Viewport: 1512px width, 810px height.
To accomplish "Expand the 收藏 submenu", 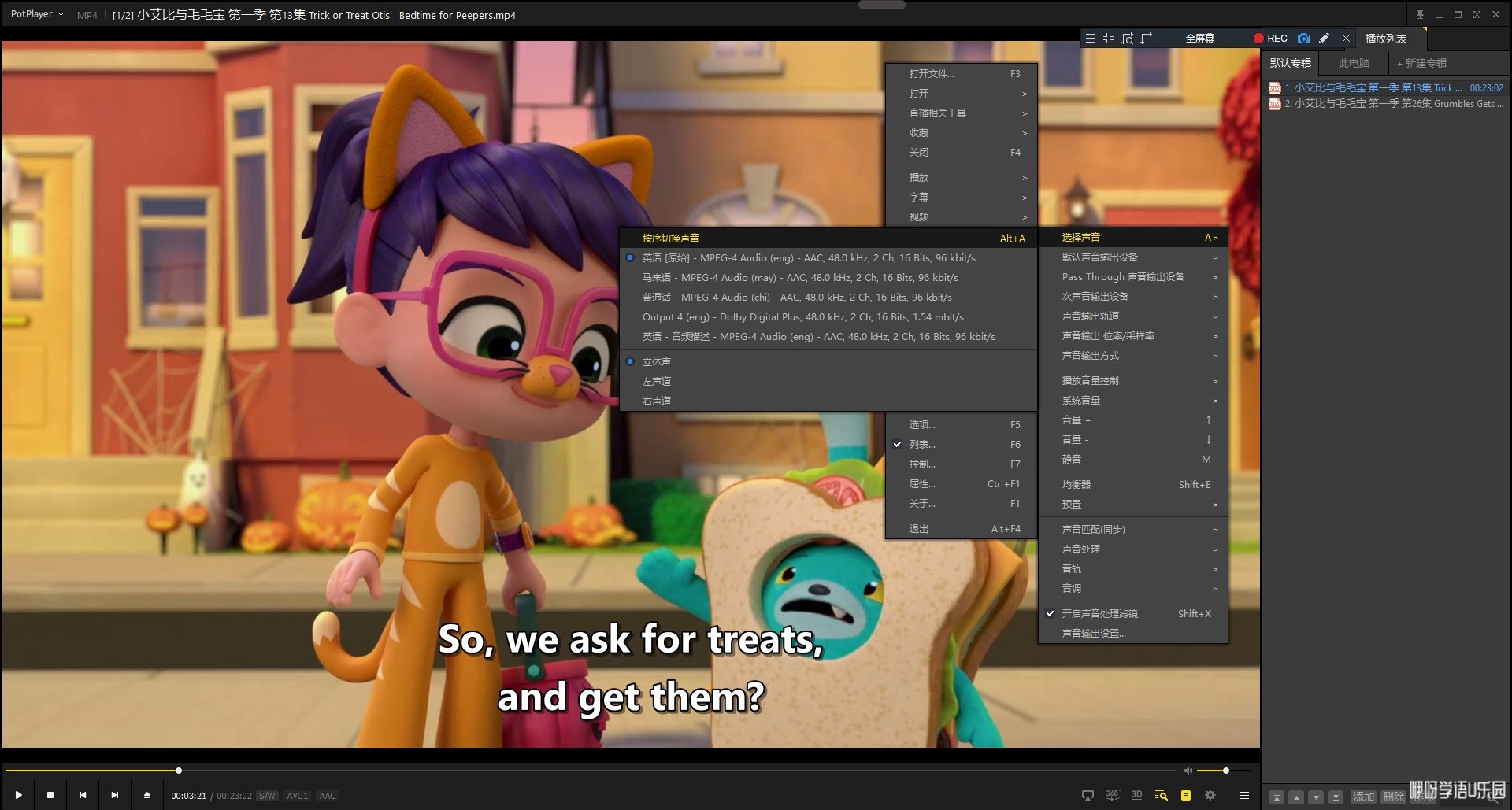I will pyautogui.click(x=961, y=132).
